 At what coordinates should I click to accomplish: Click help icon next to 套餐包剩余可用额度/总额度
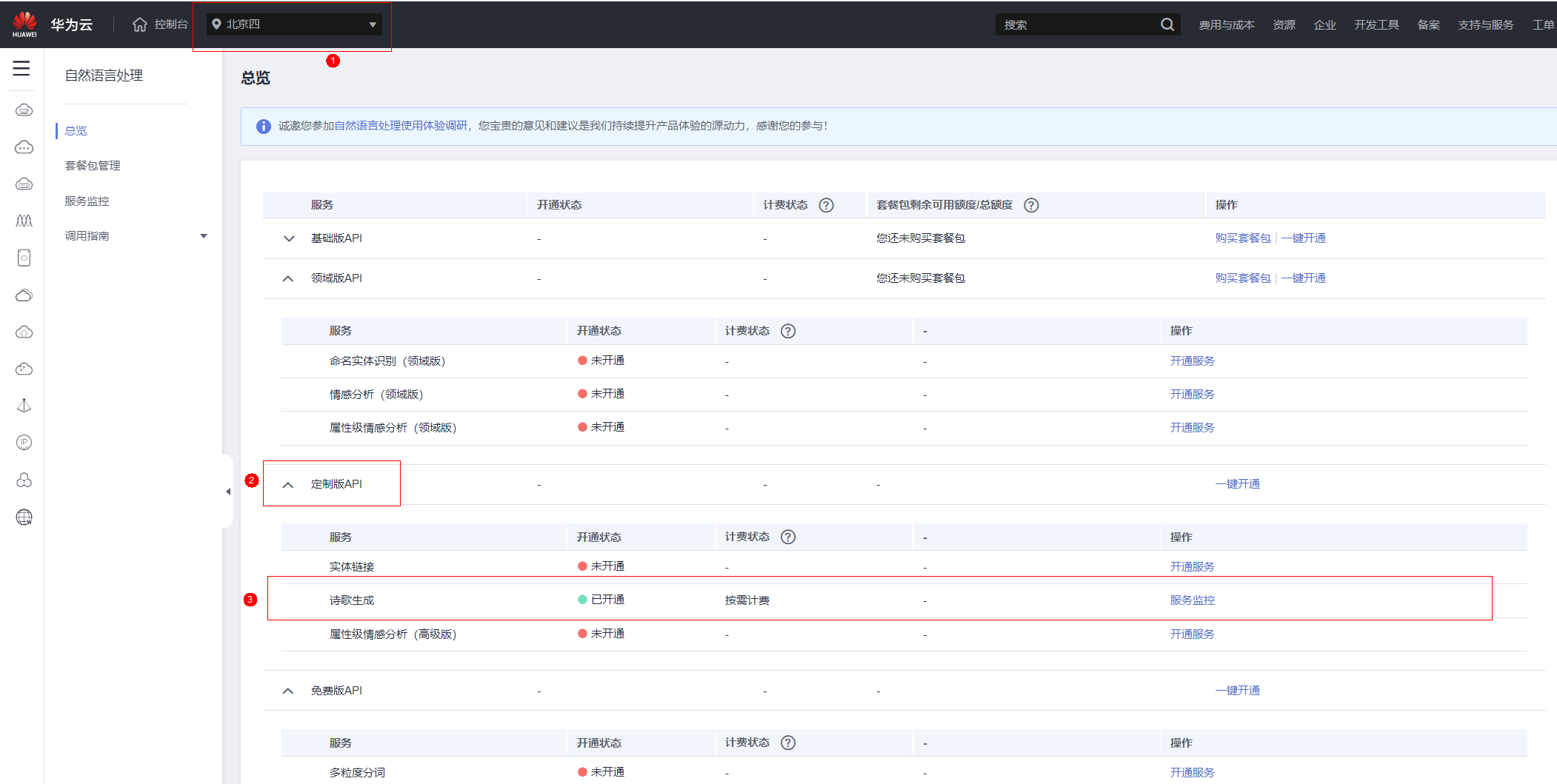pyautogui.click(x=1031, y=205)
